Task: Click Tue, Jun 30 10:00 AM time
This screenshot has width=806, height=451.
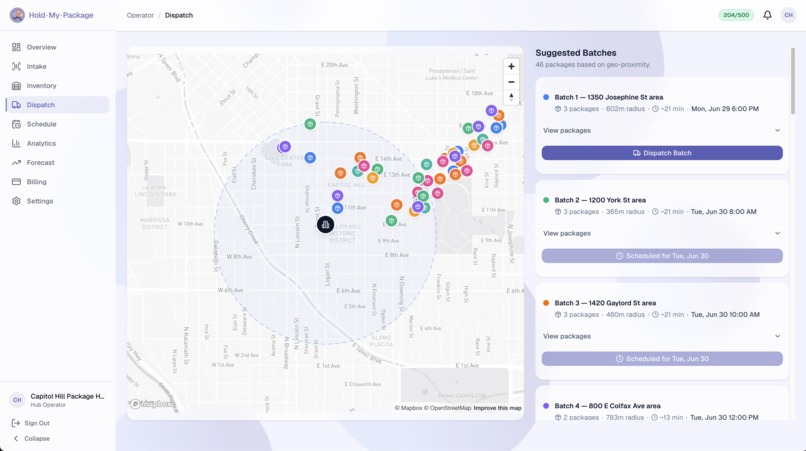Action: pyautogui.click(x=725, y=315)
